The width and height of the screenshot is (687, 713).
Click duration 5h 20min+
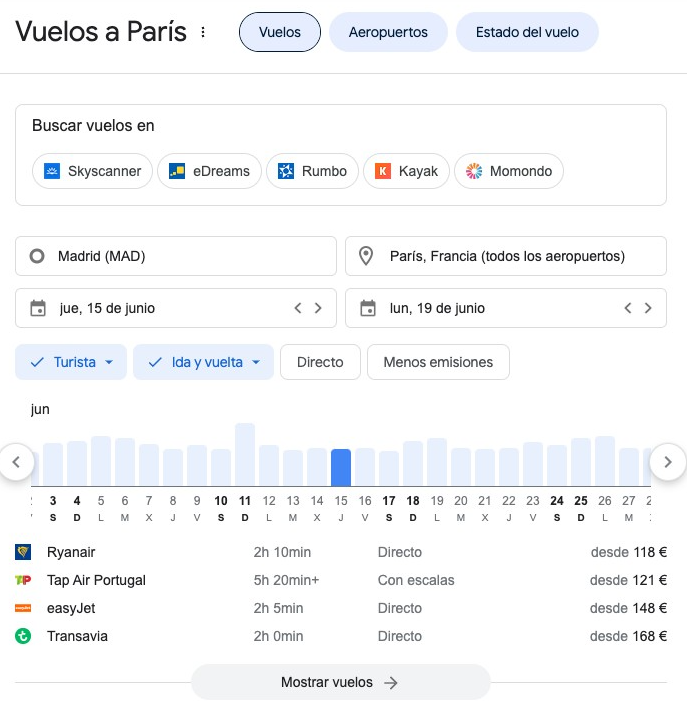pos(286,580)
